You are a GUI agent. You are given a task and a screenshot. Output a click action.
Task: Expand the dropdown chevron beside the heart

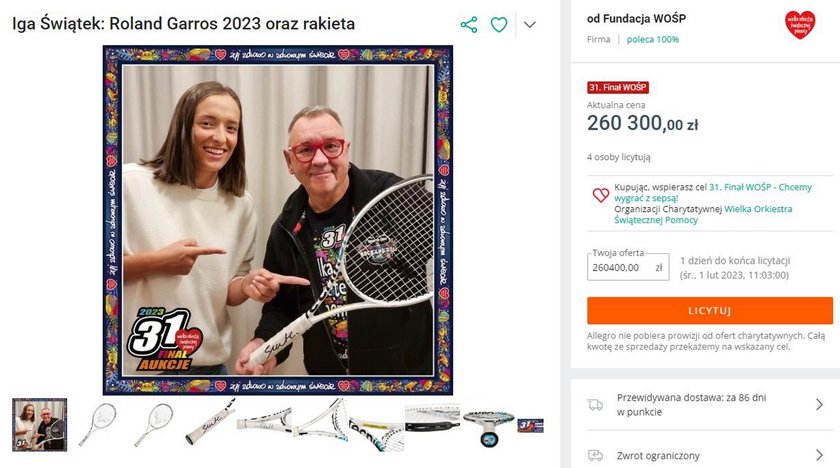pyautogui.click(x=530, y=25)
